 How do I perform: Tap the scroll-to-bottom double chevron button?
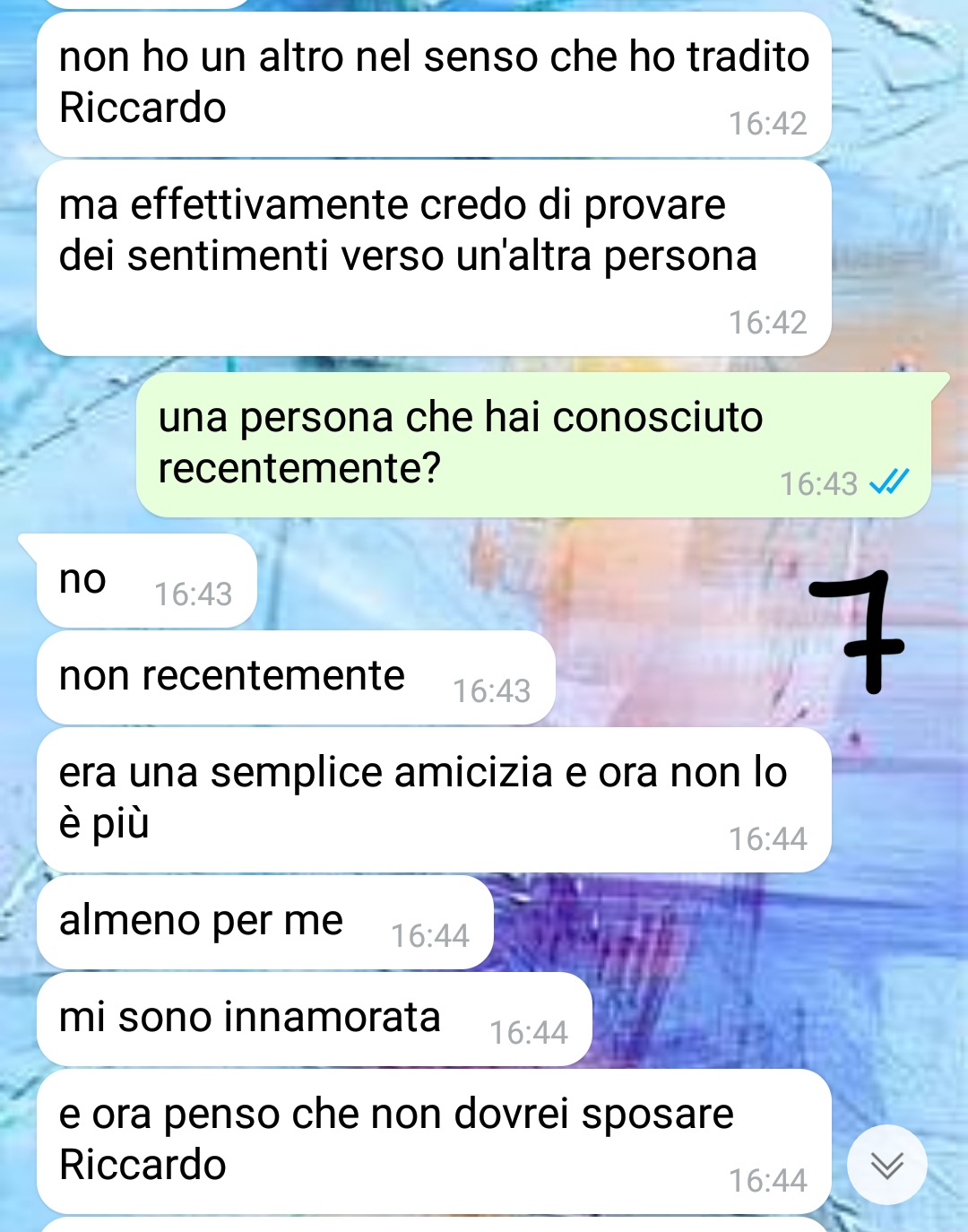[887, 1165]
